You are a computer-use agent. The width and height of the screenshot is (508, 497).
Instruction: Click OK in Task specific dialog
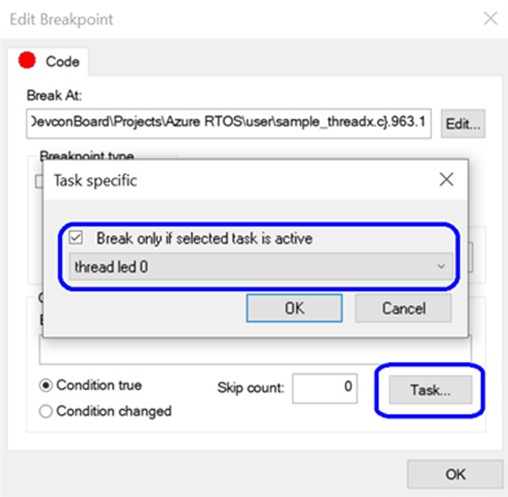point(294,308)
